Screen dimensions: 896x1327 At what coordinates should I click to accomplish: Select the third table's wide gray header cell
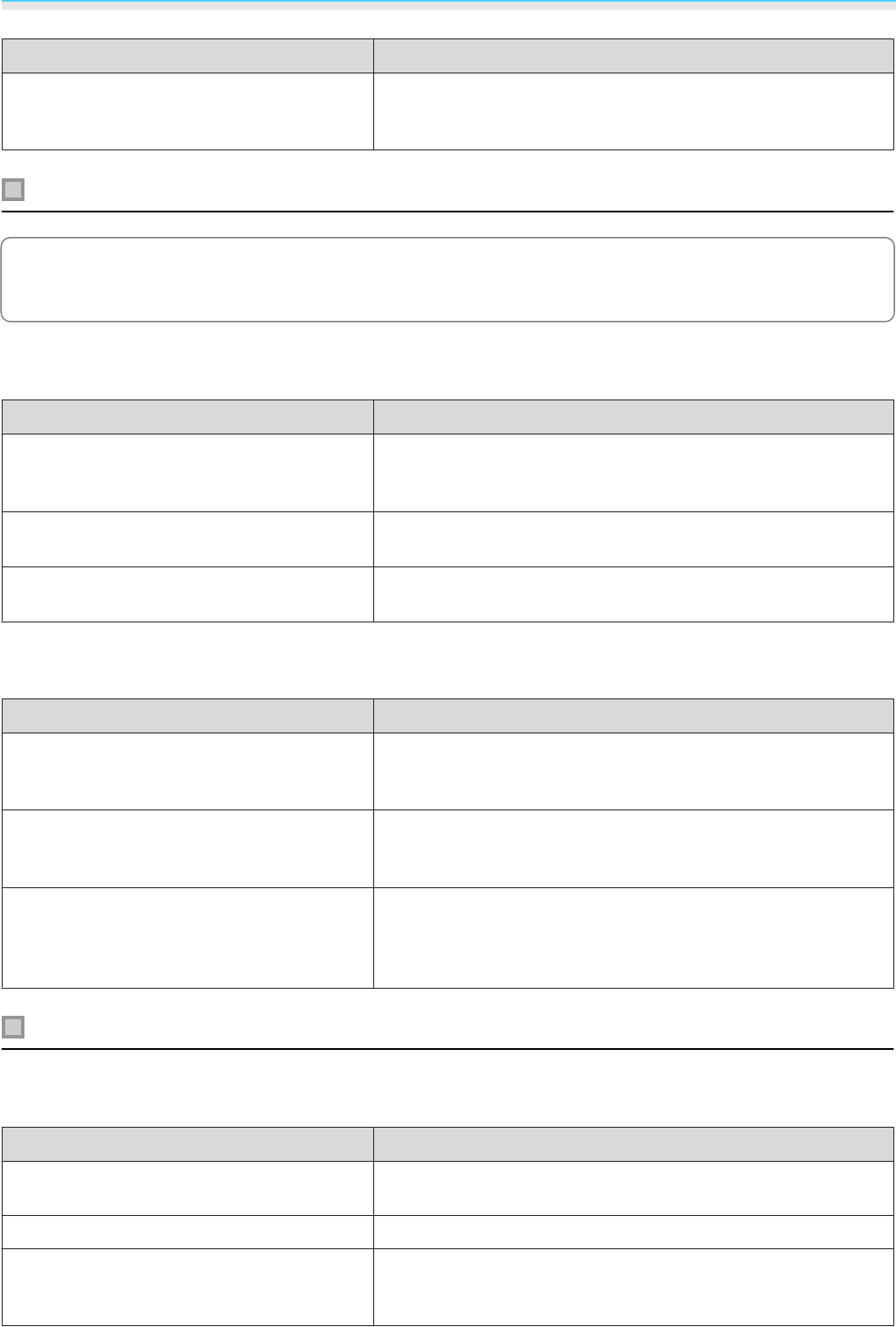tap(634, 715)
